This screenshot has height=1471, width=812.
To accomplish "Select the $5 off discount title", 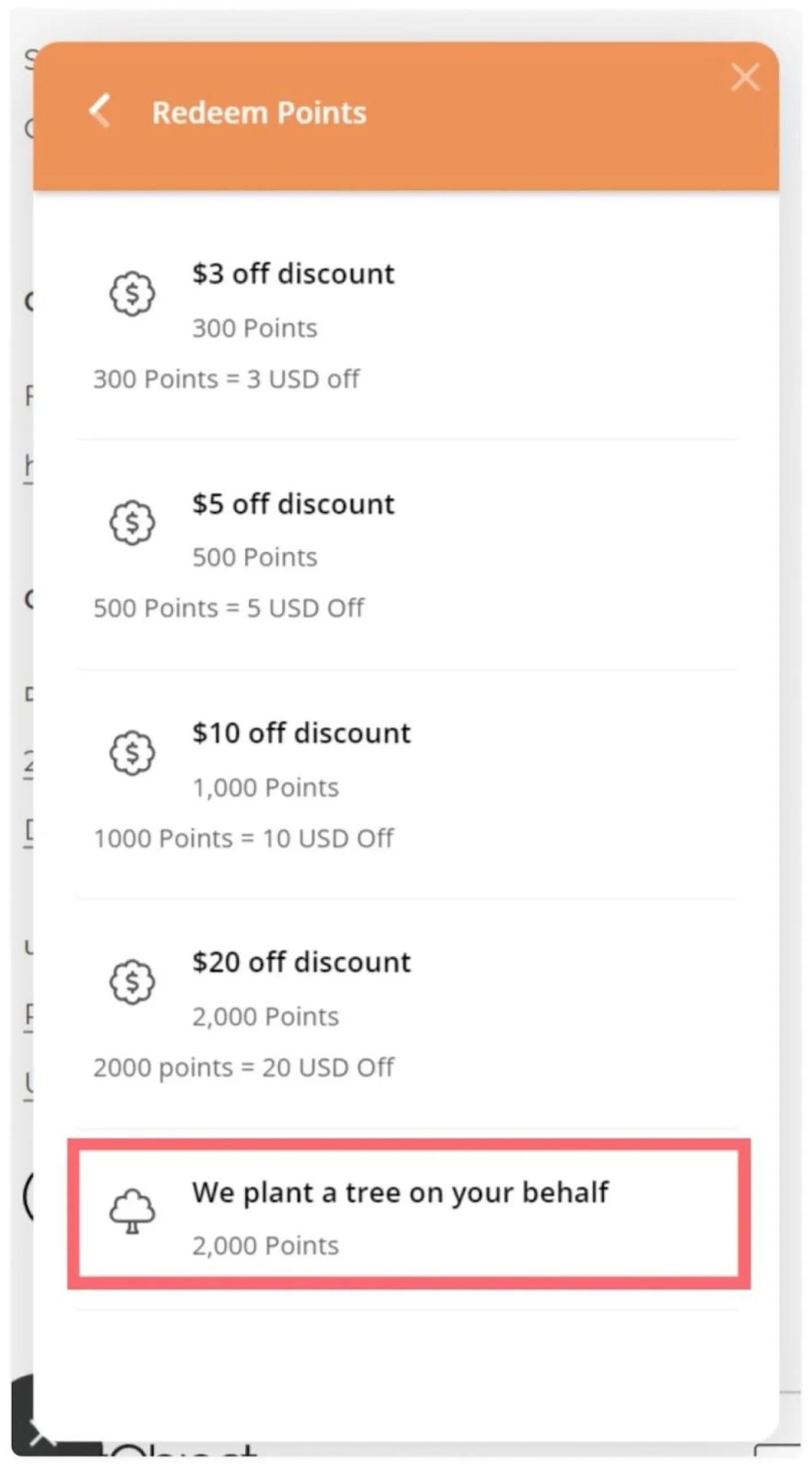I will point(293,504).
